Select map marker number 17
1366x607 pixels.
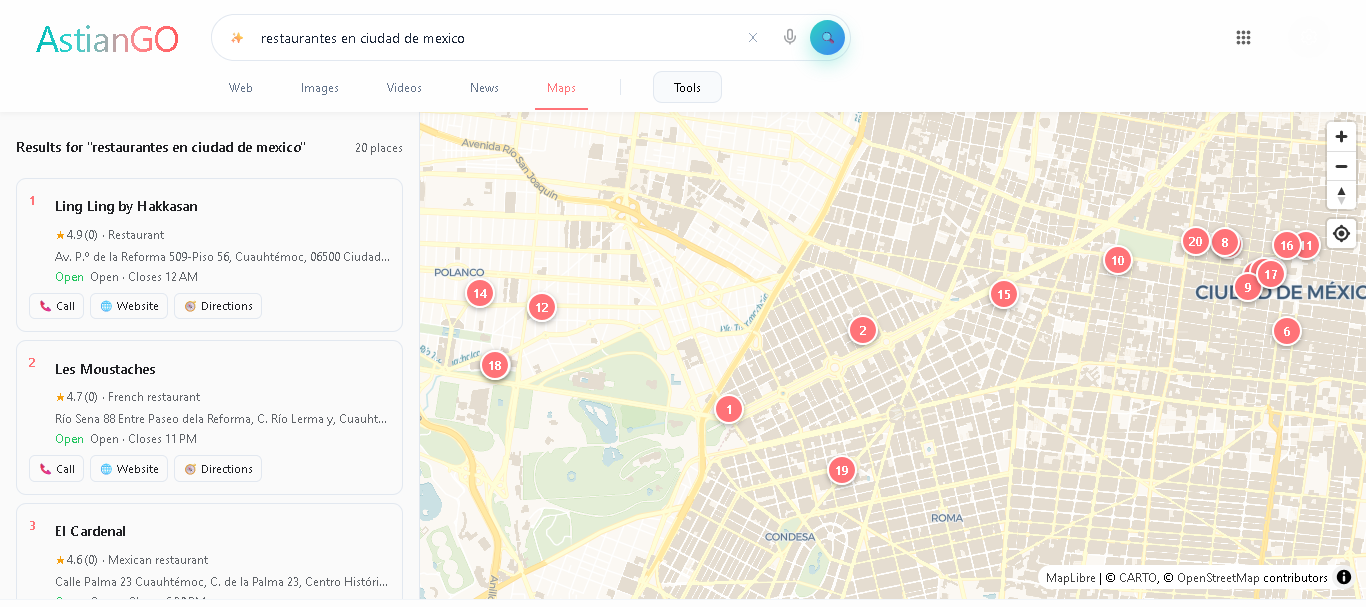[x=1270, y=274]
